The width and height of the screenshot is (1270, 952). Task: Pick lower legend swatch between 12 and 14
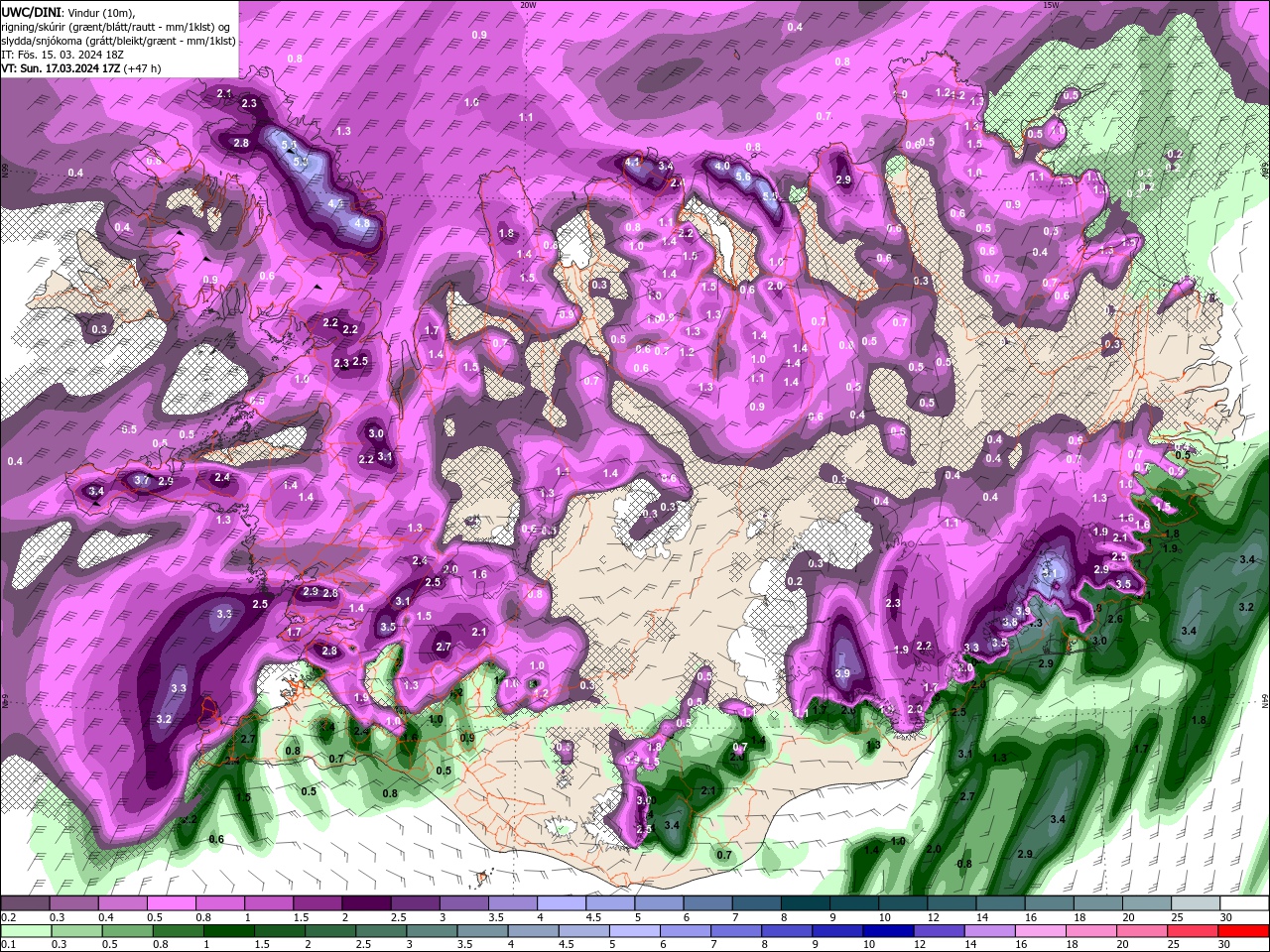pos(940,931)
